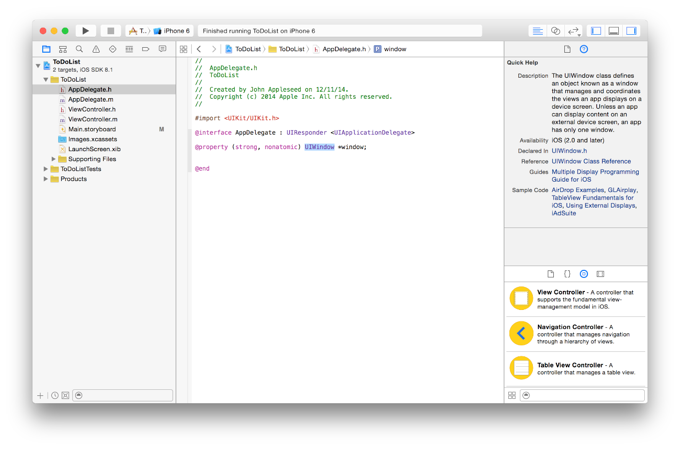This screenshot has width=680, height=450.
Task: Toggle the Navigator pane visibility
Action: point(596,31)
